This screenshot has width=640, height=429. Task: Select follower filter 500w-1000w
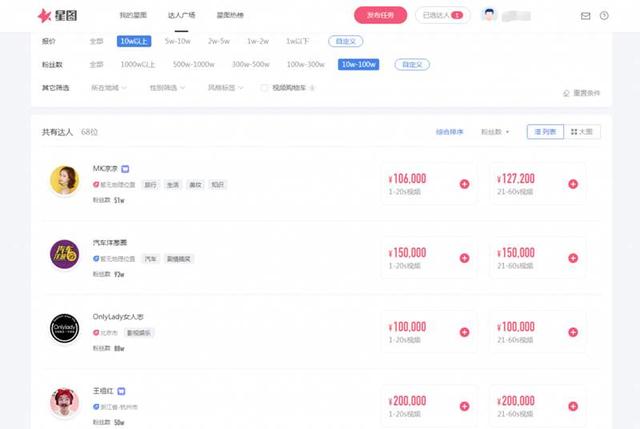193,64
